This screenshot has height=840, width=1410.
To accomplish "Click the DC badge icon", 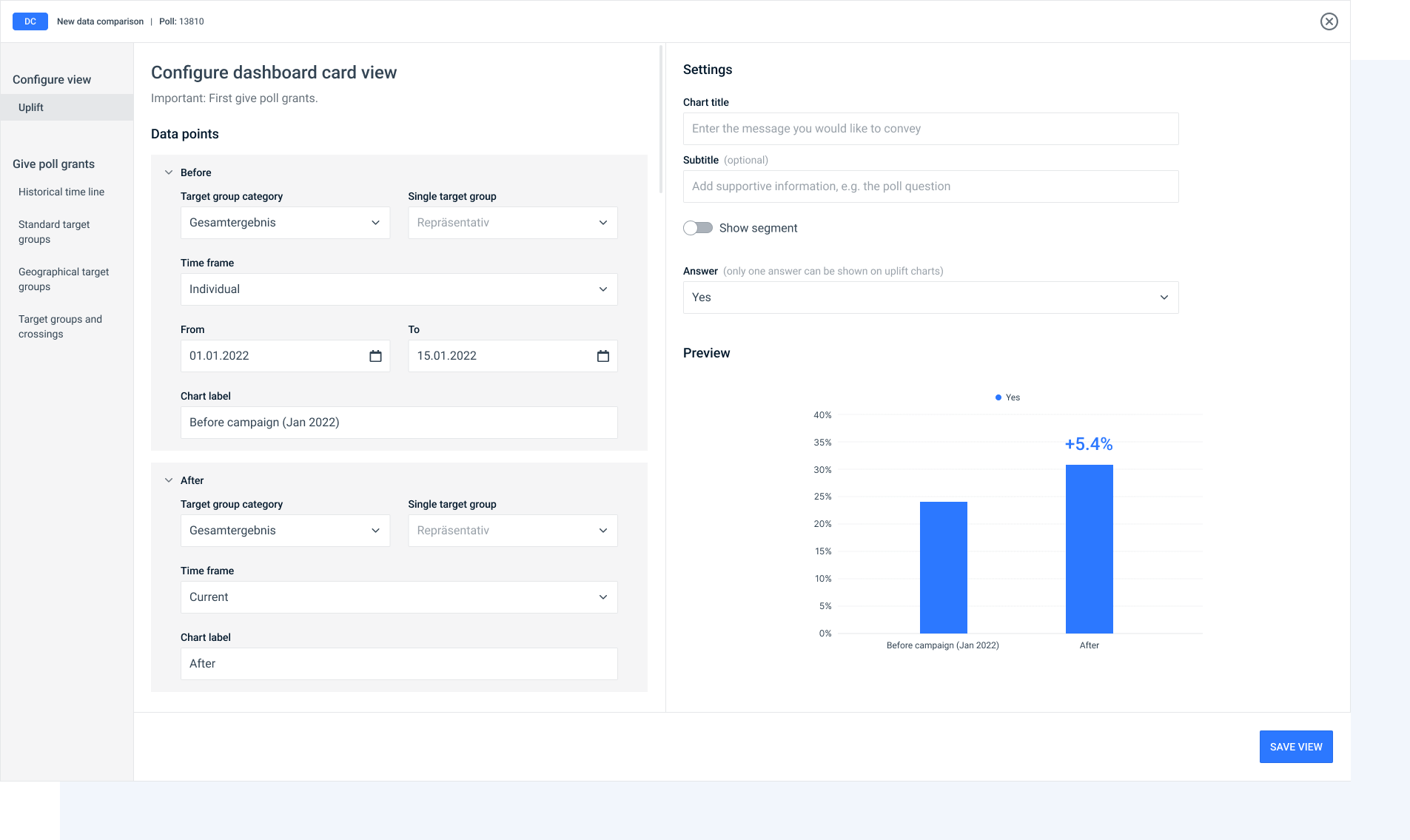I will pos(30,21).
